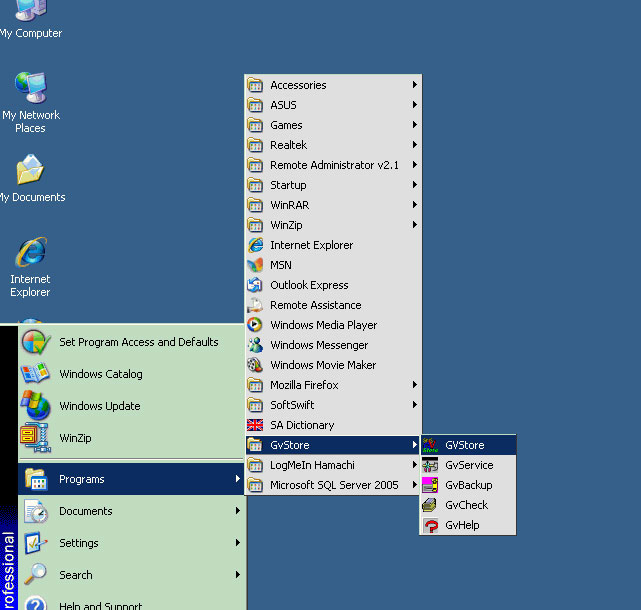This screenshot has height=610, width=641.
Task: Click the Settings icon in Start menu
Action: tap(36, 543)
